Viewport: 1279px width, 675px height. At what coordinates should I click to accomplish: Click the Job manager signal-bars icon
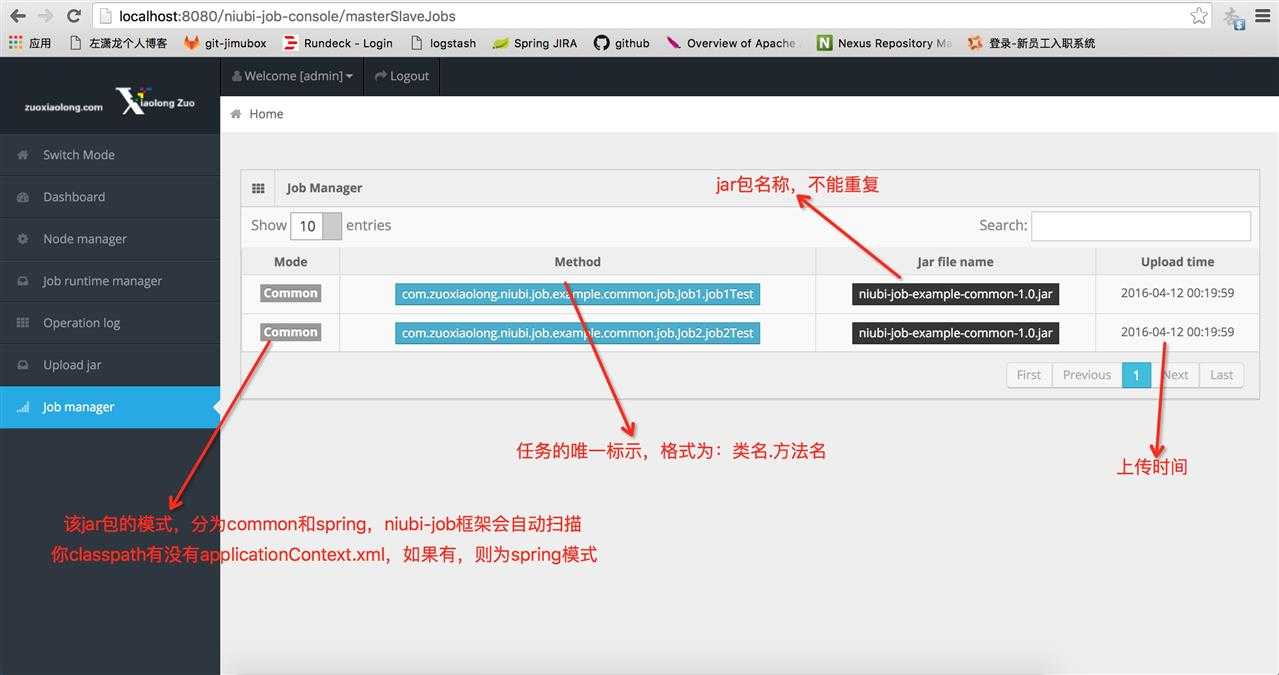(x=23, y=407)
